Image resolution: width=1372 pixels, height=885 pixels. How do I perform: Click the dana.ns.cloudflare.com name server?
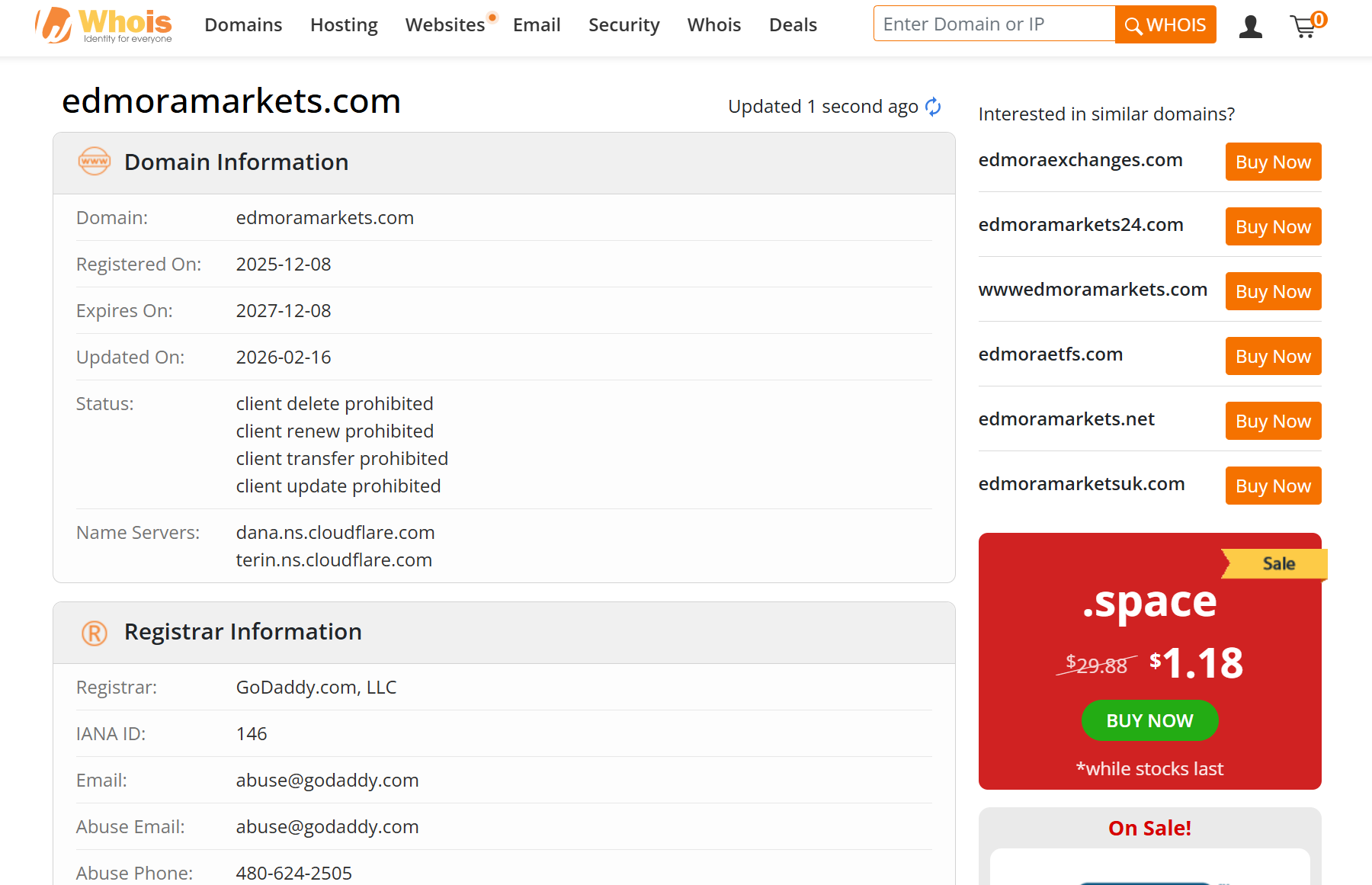335,533
